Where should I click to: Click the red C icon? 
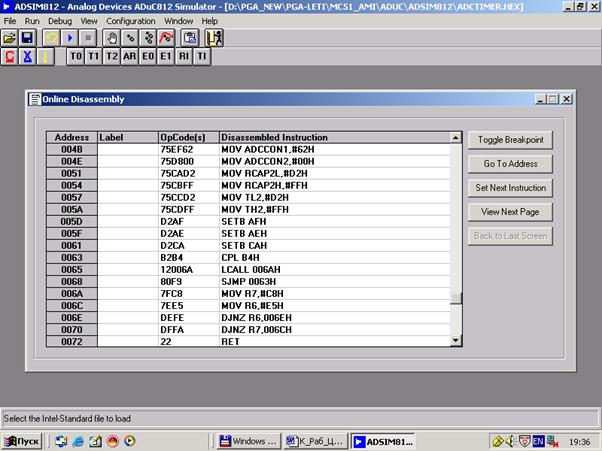[10, 57]
